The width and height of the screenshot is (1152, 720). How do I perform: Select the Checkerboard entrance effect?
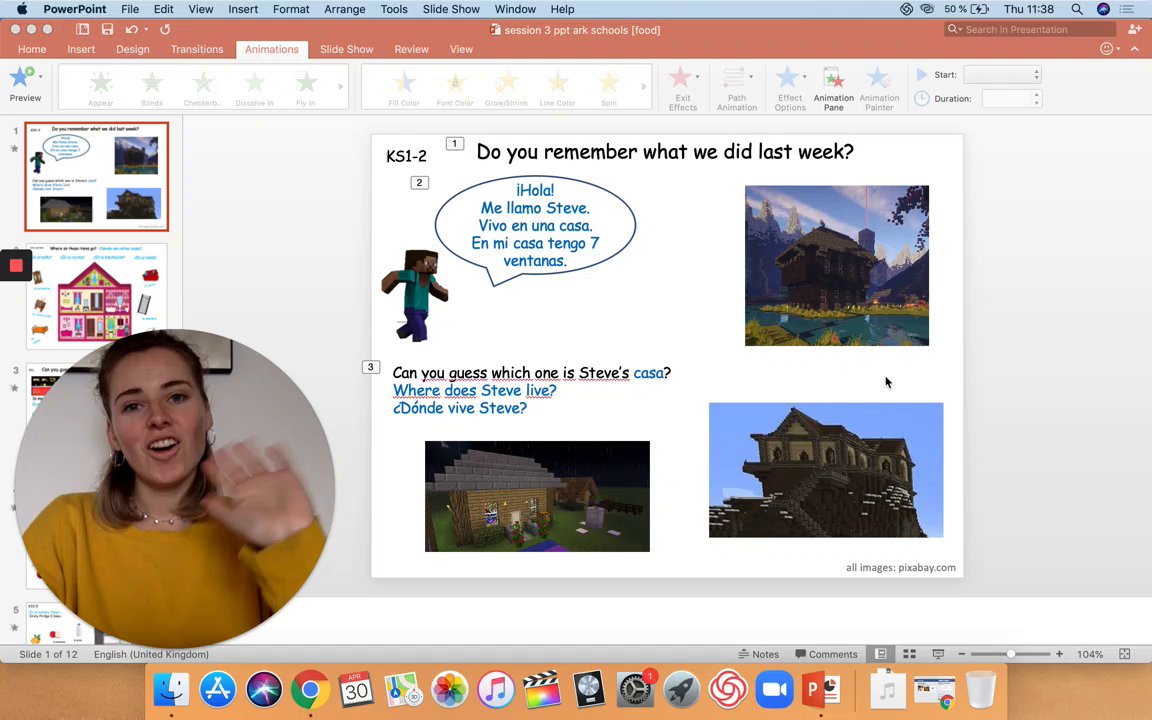pyautogui.click(x=203, y=87)
